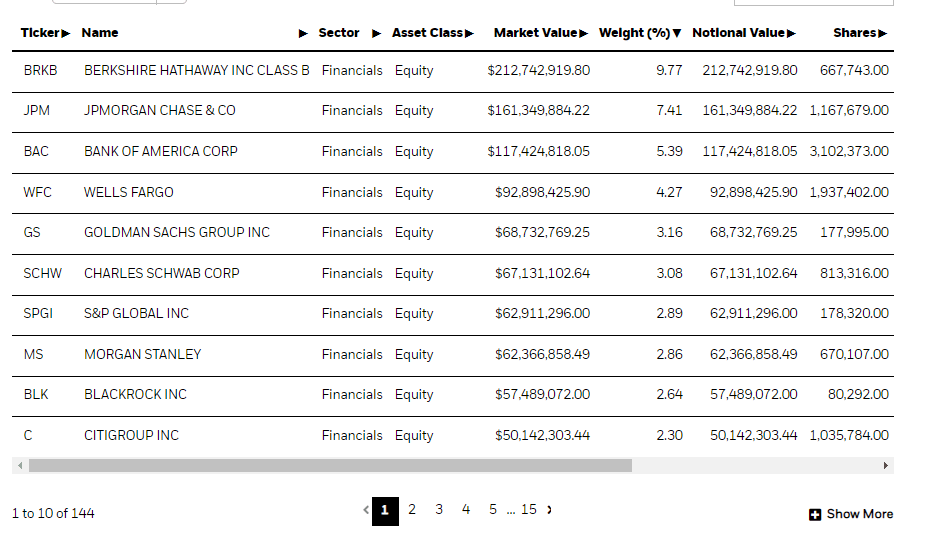Go to previous page chevron
Screen dimensions: 928x544
click(366, 510)
